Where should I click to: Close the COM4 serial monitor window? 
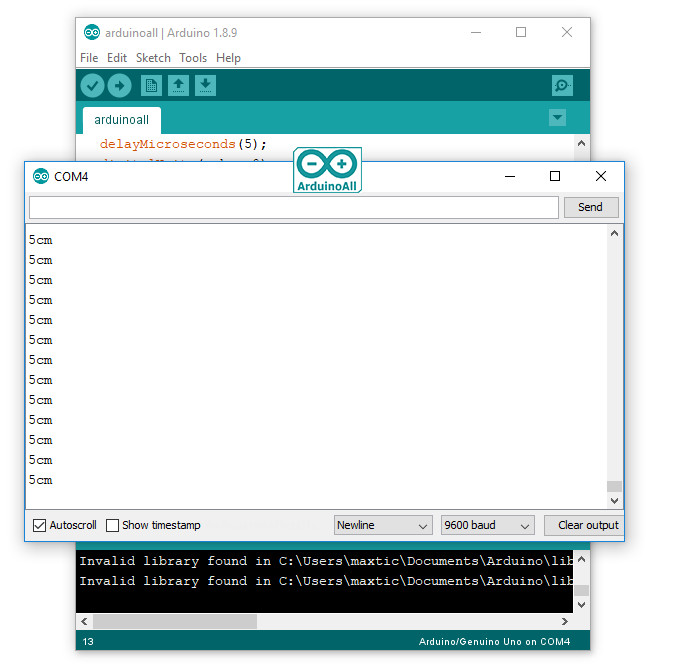601,177
